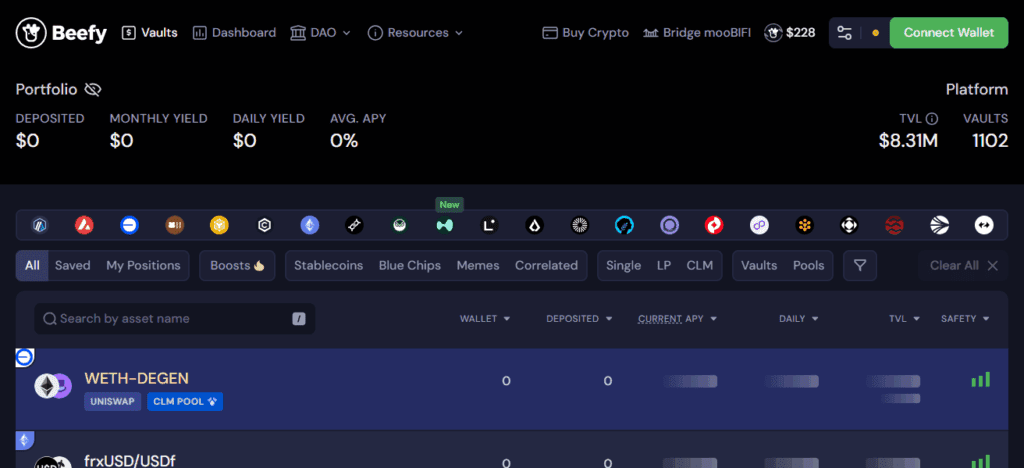This screenshot has width=1024, height=468.
Task: Select the Arbitrum chain filter icon
Action: pyautogui.click(x=40, y=226)
